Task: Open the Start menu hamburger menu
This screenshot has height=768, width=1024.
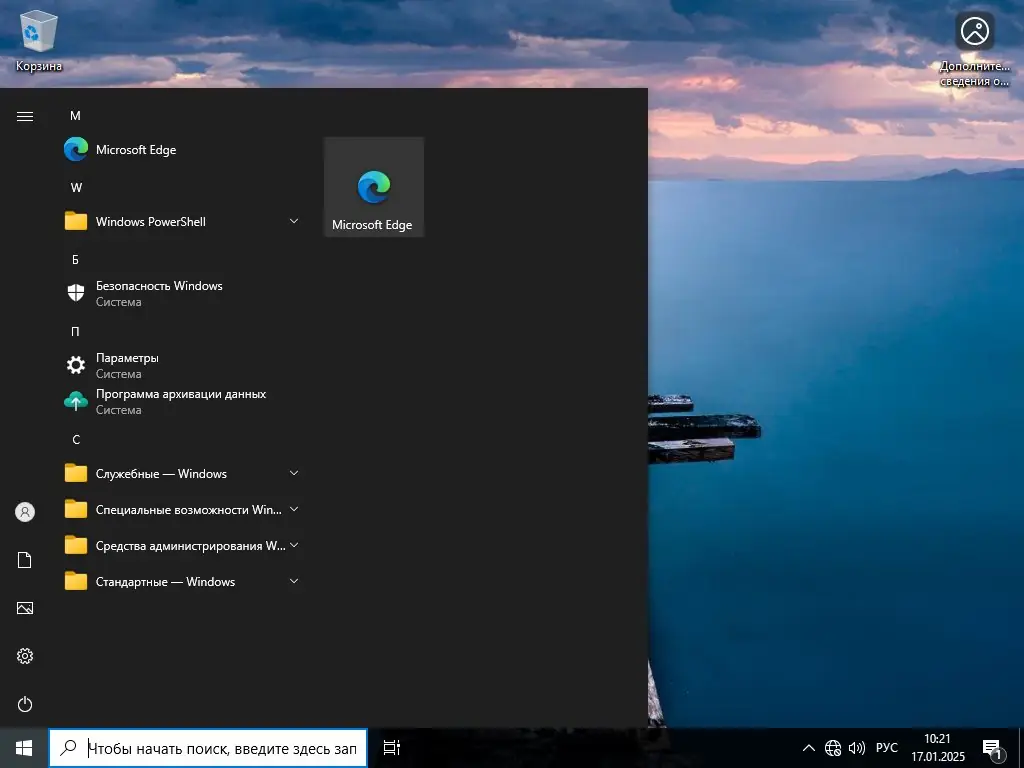Action: click(x=24, y=115)
